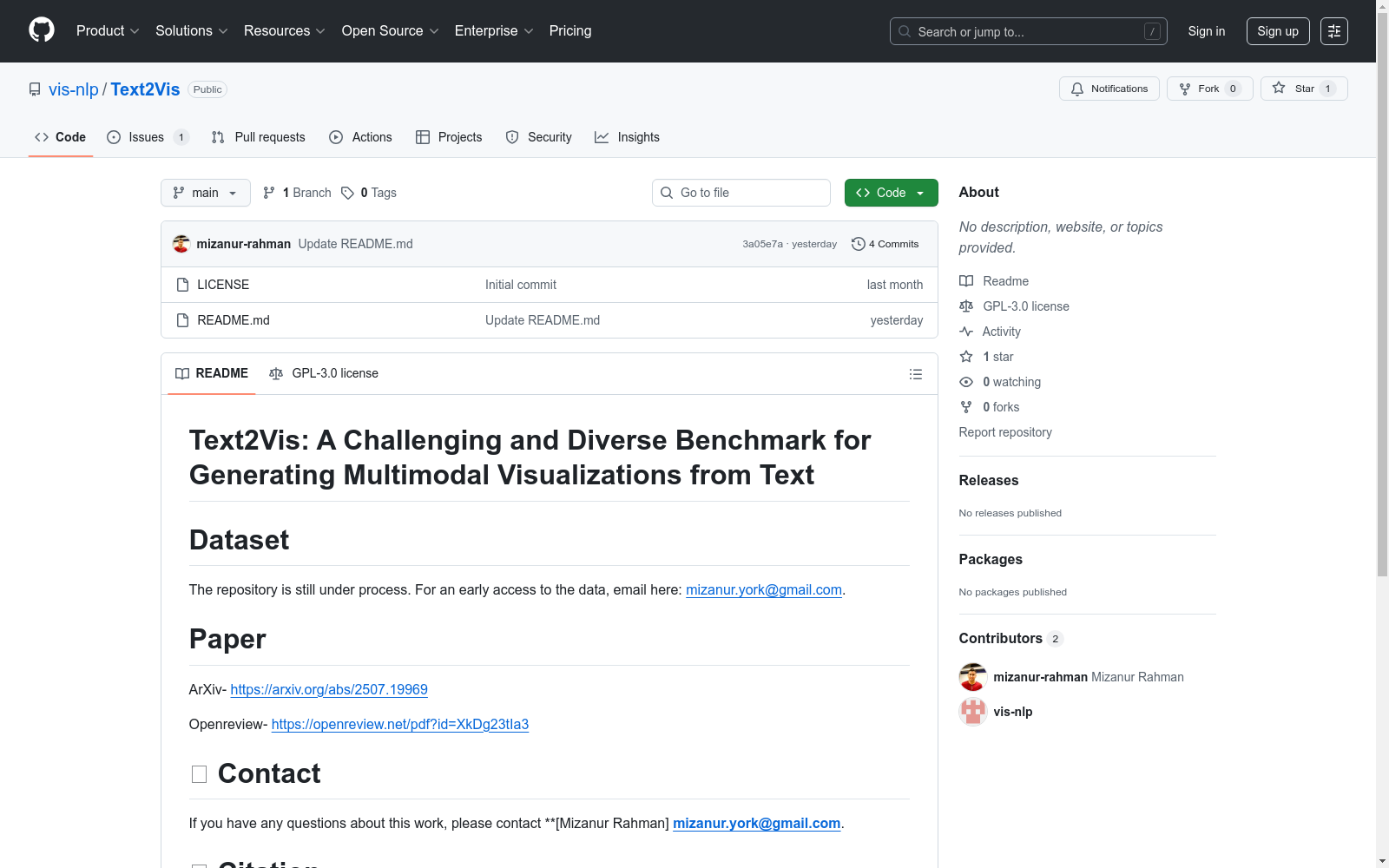View the 4 Commits history
The width and height of the screenshot is (1389, 868).
click(x=885, y=244)
